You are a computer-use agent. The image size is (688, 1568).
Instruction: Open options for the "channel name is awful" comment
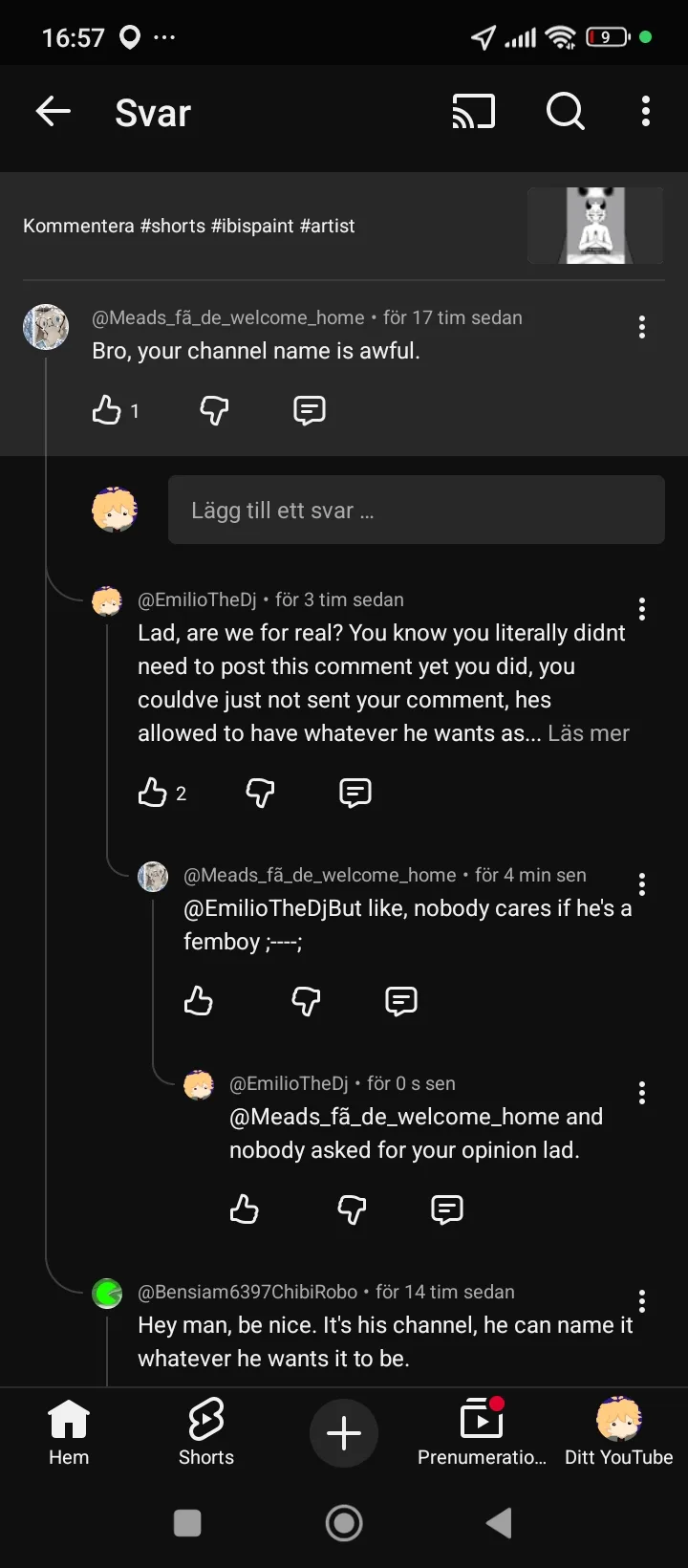[642, 327]
